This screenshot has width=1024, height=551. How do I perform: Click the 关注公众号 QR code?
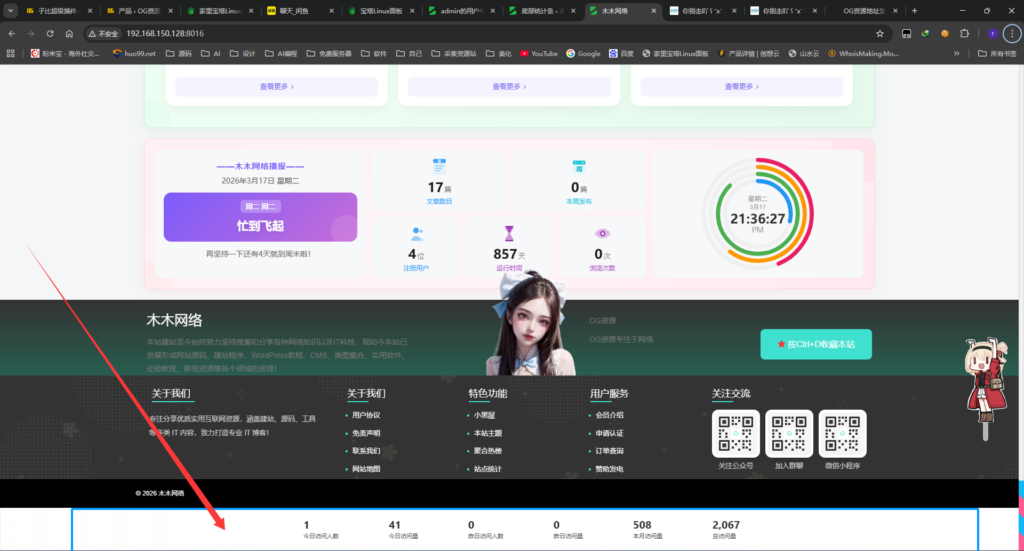(735, 433)
